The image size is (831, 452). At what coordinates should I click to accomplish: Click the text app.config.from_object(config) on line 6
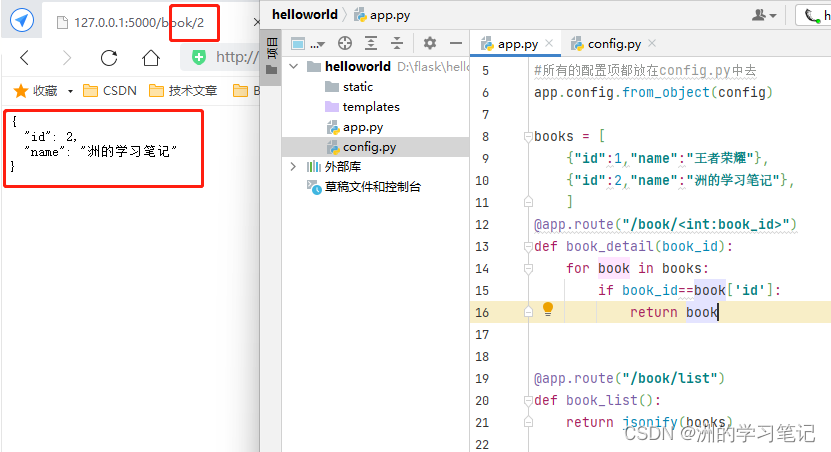(653, 93)
